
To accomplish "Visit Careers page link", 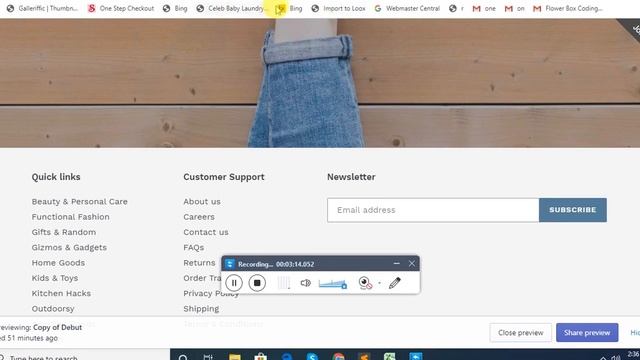I will [x=199, y=217].
